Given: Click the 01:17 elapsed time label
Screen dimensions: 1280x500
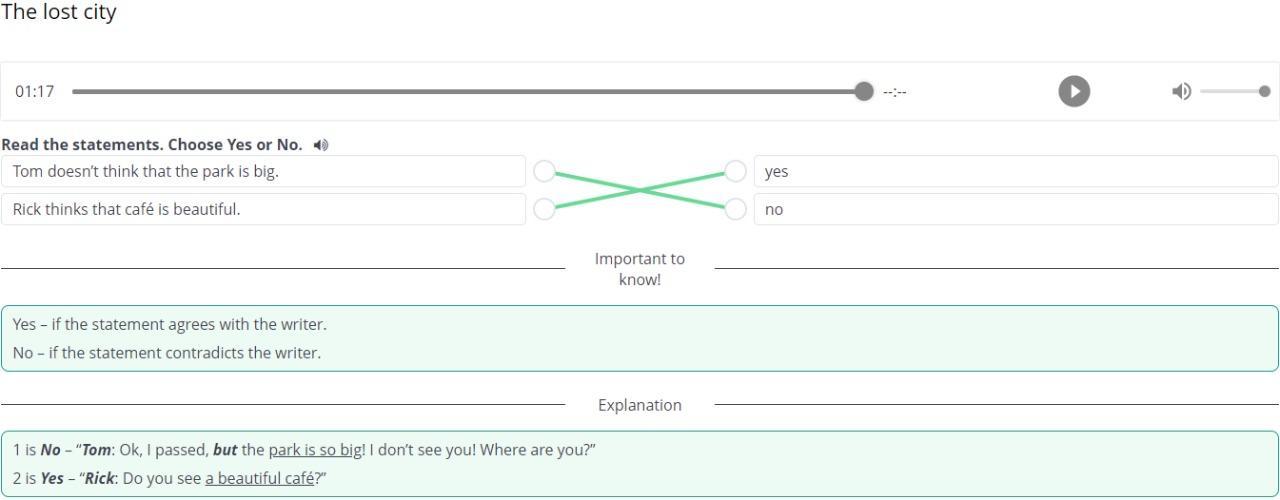Looking at the screenshot, I should click(x=35, y=91).
